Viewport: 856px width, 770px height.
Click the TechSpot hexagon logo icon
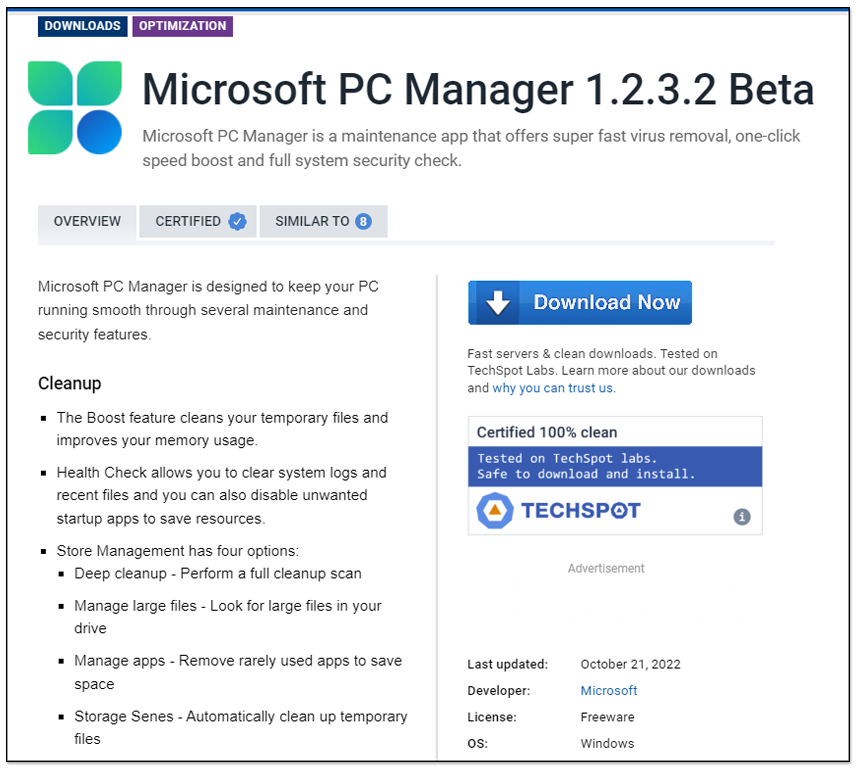click(494, 511)
